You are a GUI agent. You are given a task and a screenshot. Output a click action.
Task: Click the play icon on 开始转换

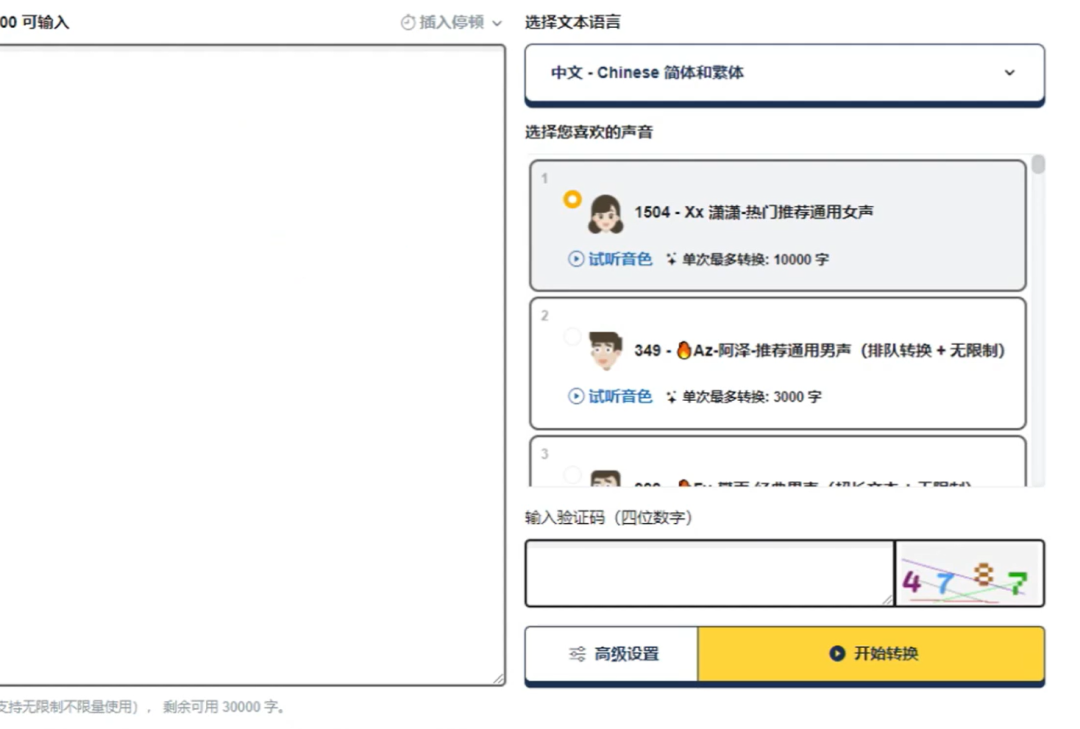[x=837, y=653]
